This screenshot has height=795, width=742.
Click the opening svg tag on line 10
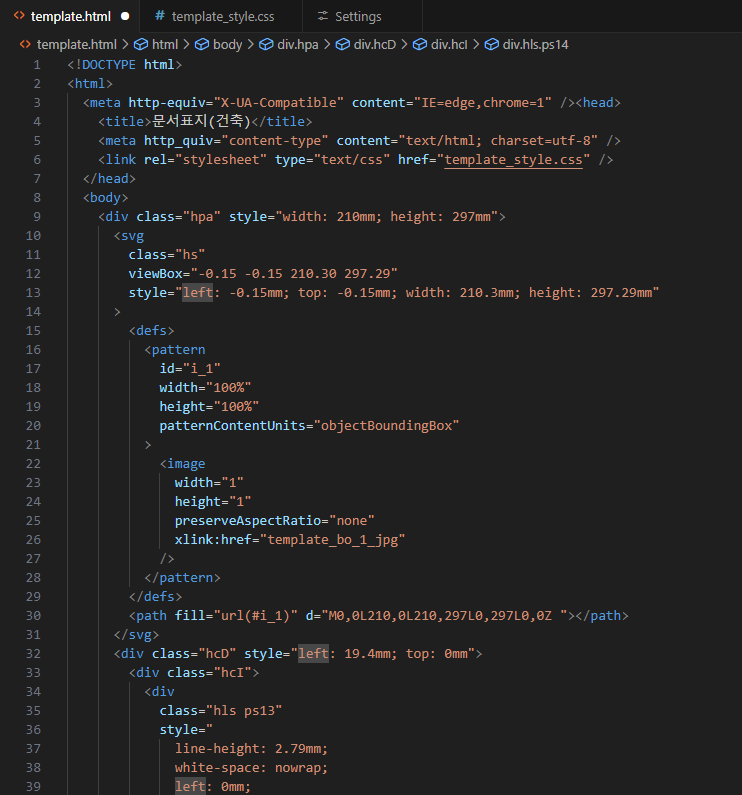[x=129, y=236]
